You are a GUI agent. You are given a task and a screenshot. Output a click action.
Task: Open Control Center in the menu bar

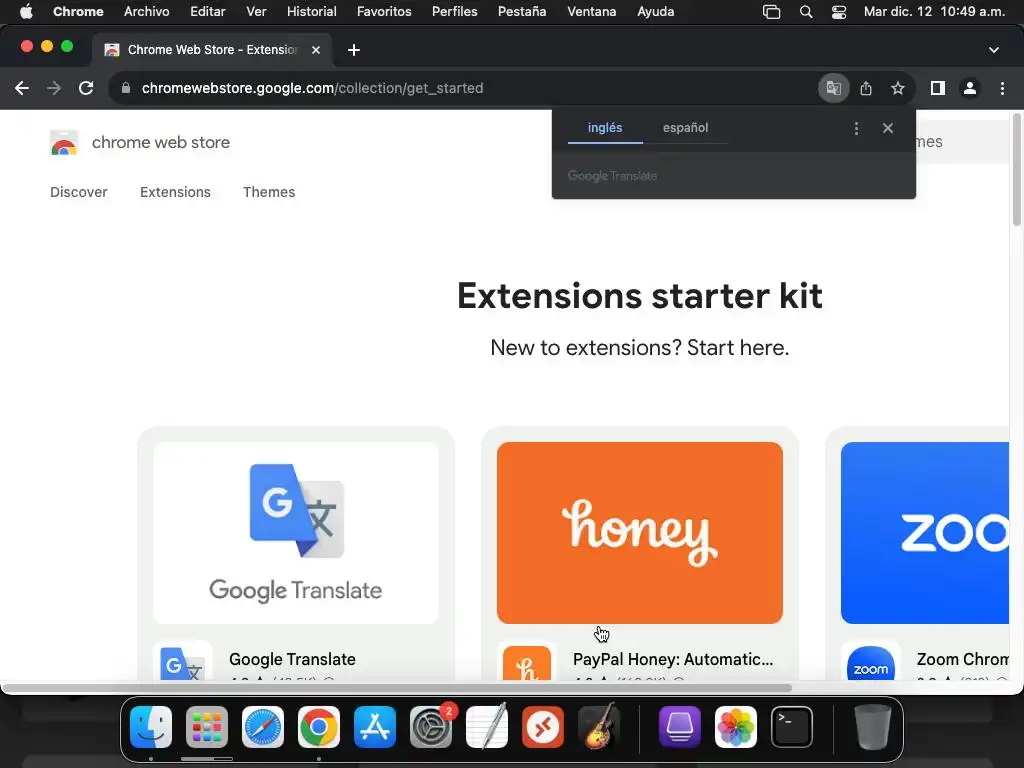(839, 12)
